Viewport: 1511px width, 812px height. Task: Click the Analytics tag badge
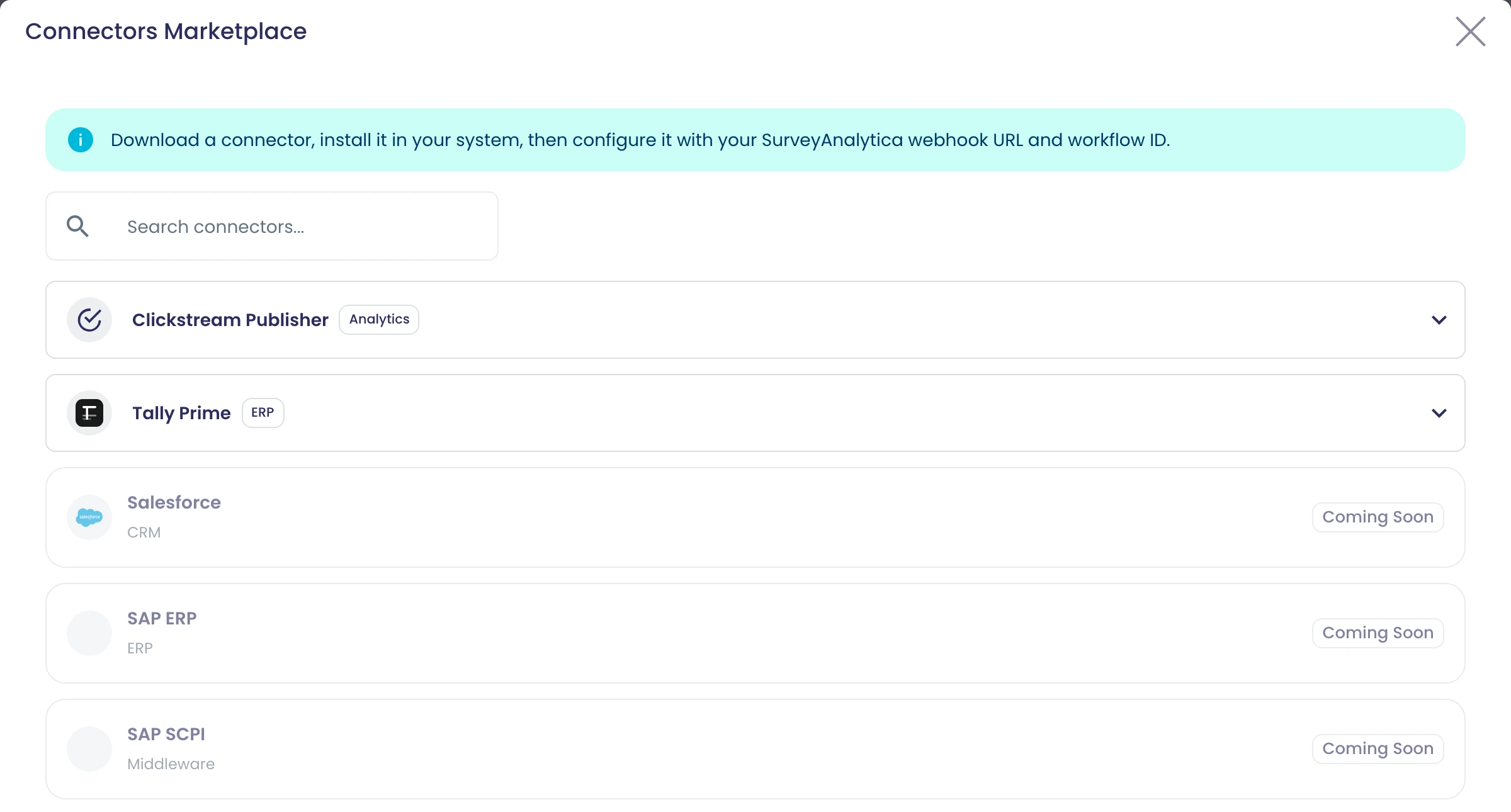pyautogui.click(x=379, y=320)
